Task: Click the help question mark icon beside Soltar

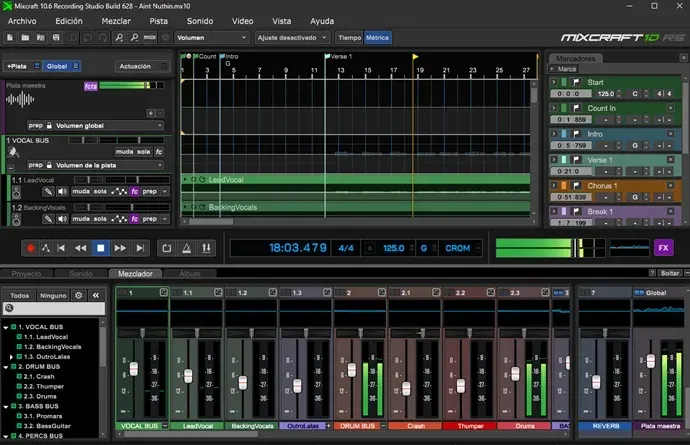Action: 652,273
